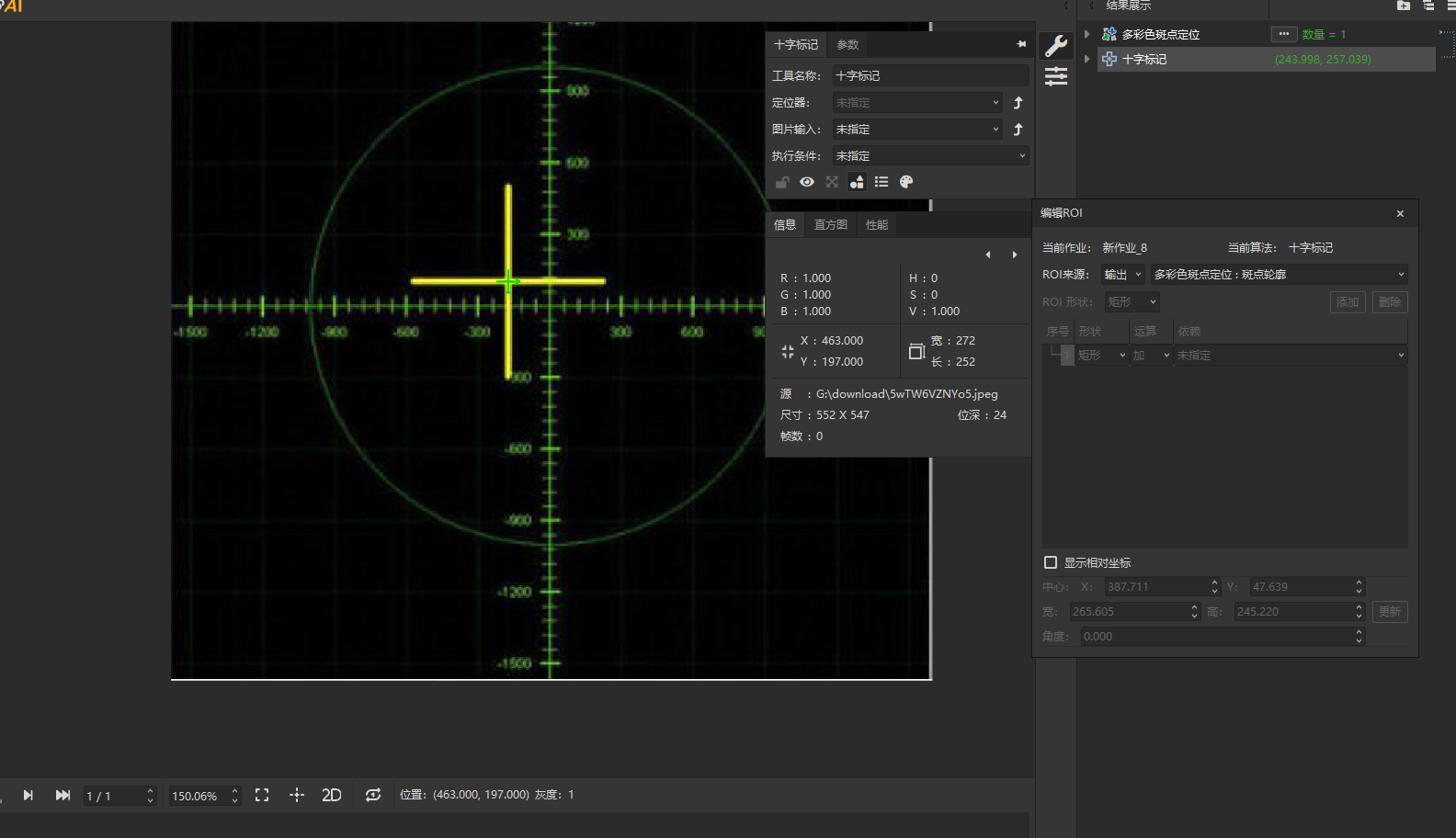Screen dimensions: 1456x838
Task: Toggle the eye visibility icon
Action: 807,182
